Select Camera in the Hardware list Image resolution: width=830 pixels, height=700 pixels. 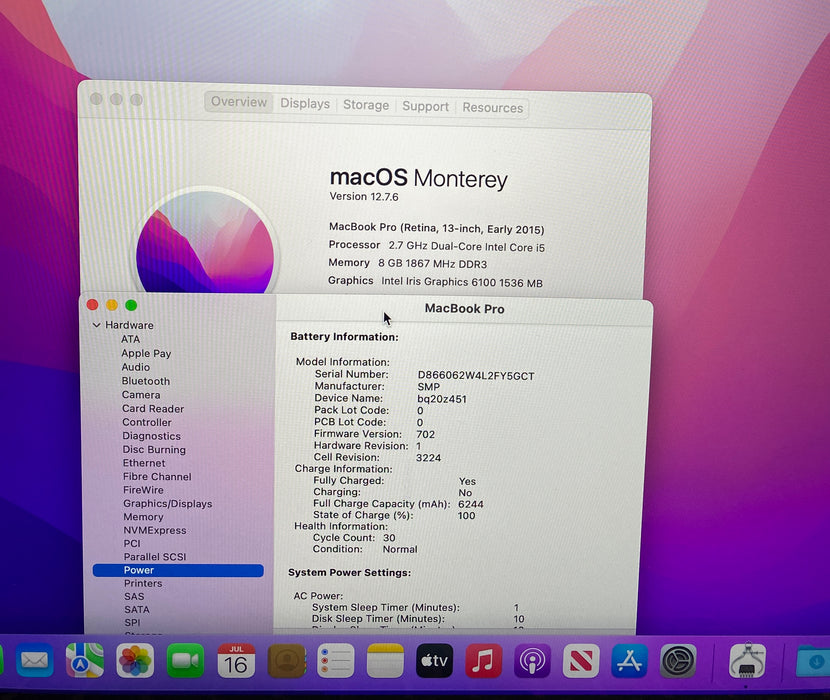[141, 394]
